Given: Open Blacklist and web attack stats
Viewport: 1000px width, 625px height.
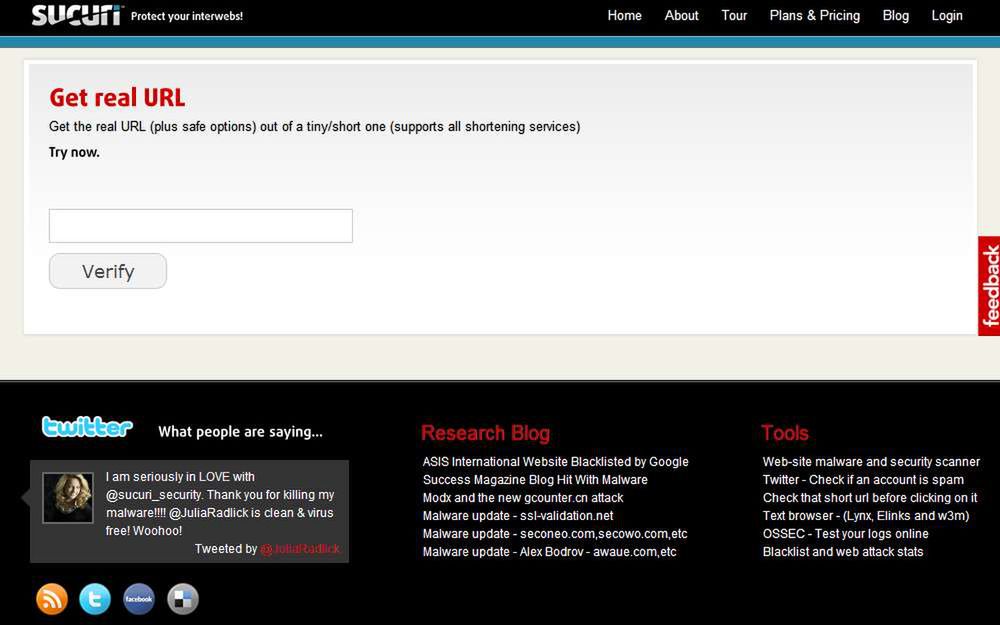Looking at the screenshot, I should pyautogui.click(x=842, y=552).
